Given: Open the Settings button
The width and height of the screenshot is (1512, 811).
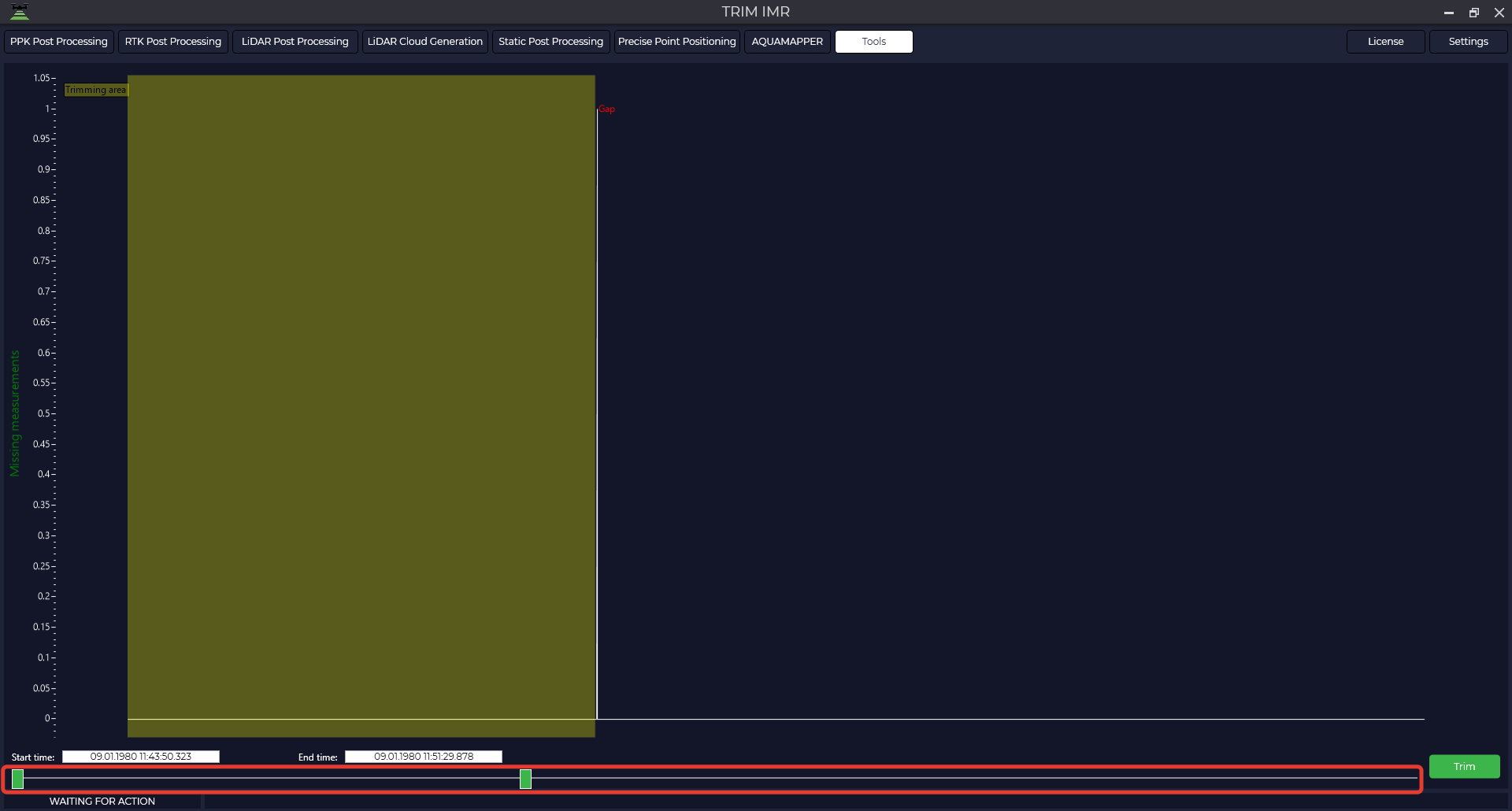Looking at the screenshot, I should pos(1469,42).
